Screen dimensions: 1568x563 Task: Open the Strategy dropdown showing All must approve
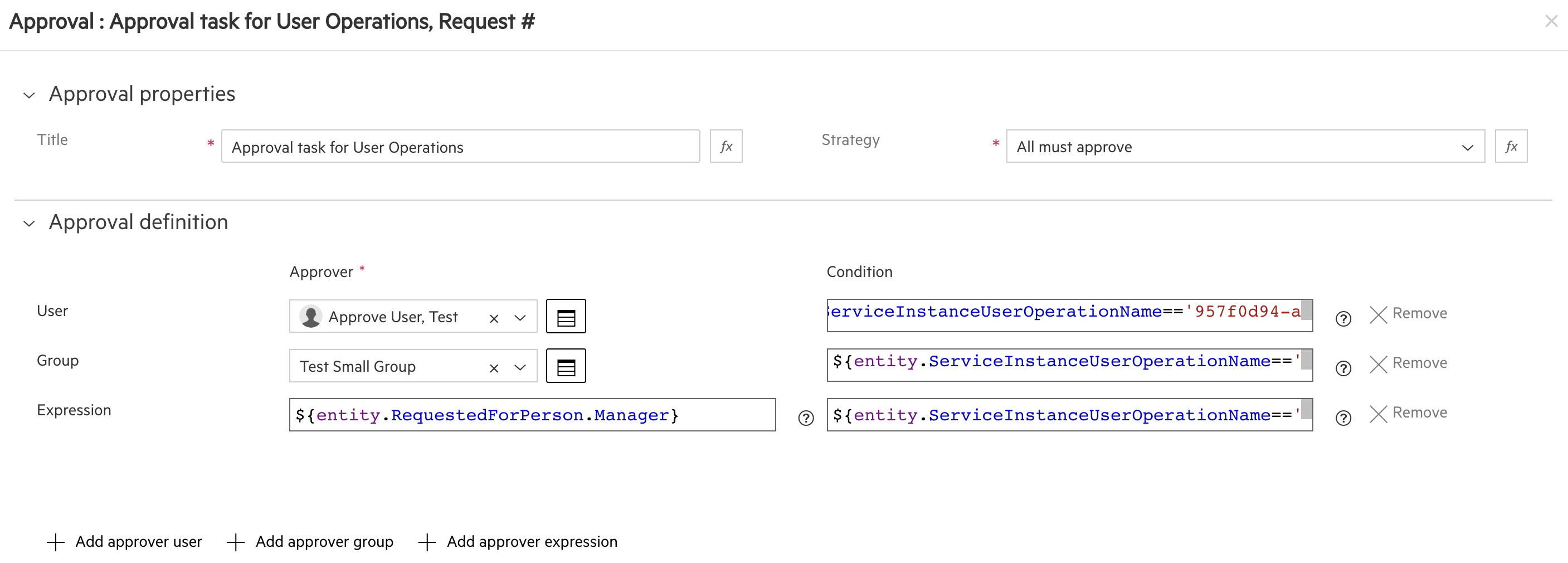coord(1467,146)
